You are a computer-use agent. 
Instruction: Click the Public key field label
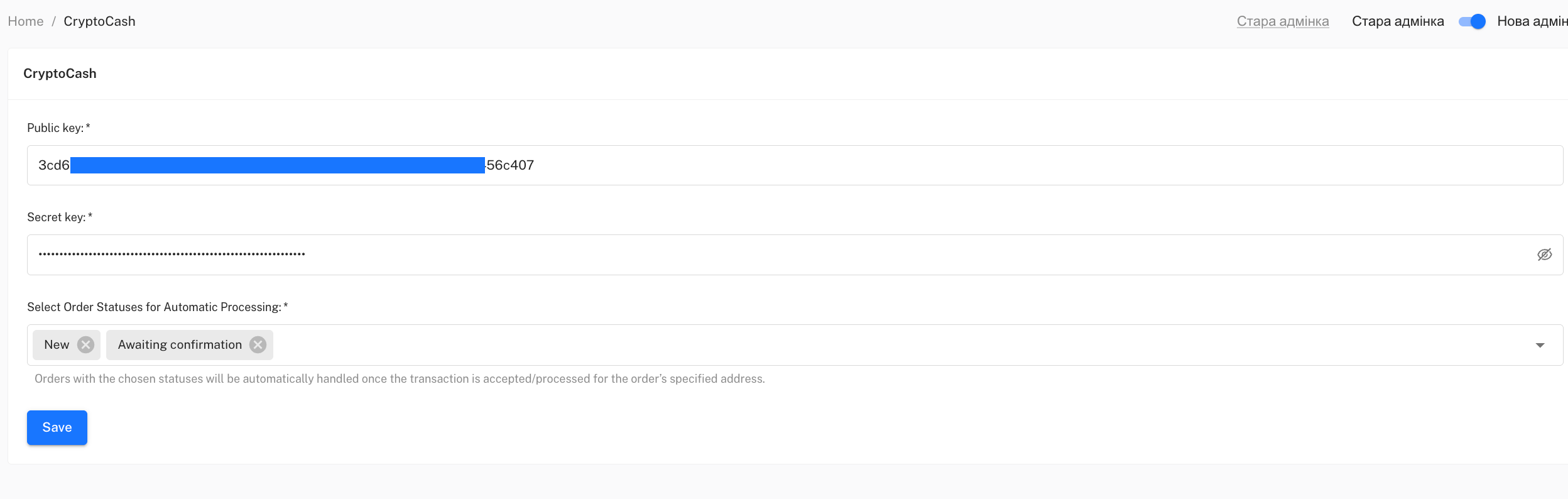point(55,128)
